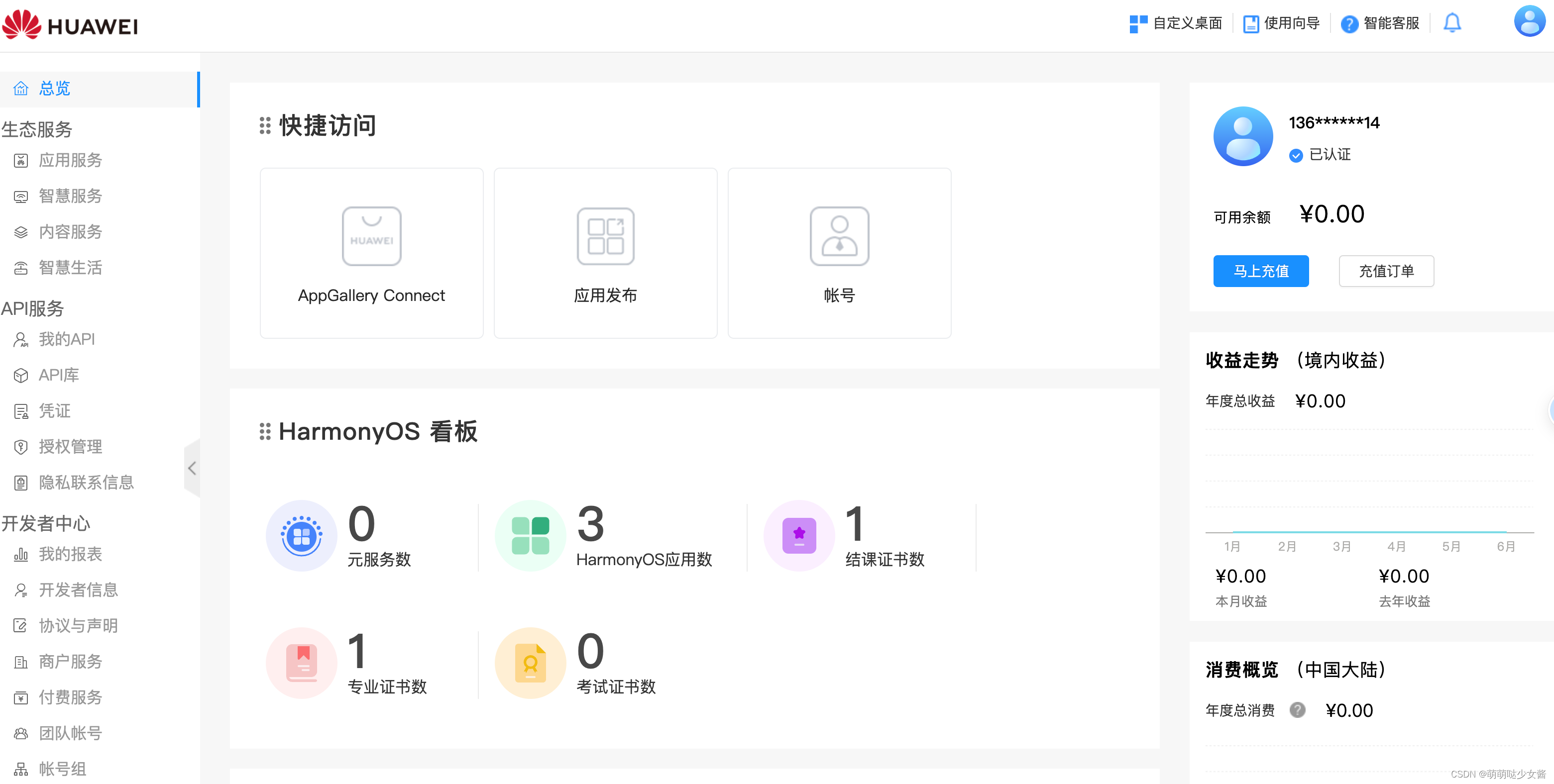Open 智能客服 help link
The height and width of the screenshot is (784, 1554).
click(x=1380, y=23)
